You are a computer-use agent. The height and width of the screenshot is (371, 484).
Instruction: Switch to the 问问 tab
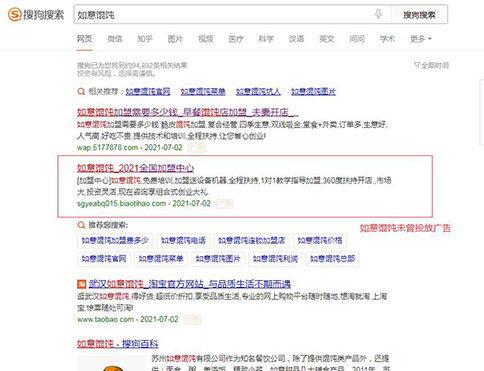click(x=357, y=39)
